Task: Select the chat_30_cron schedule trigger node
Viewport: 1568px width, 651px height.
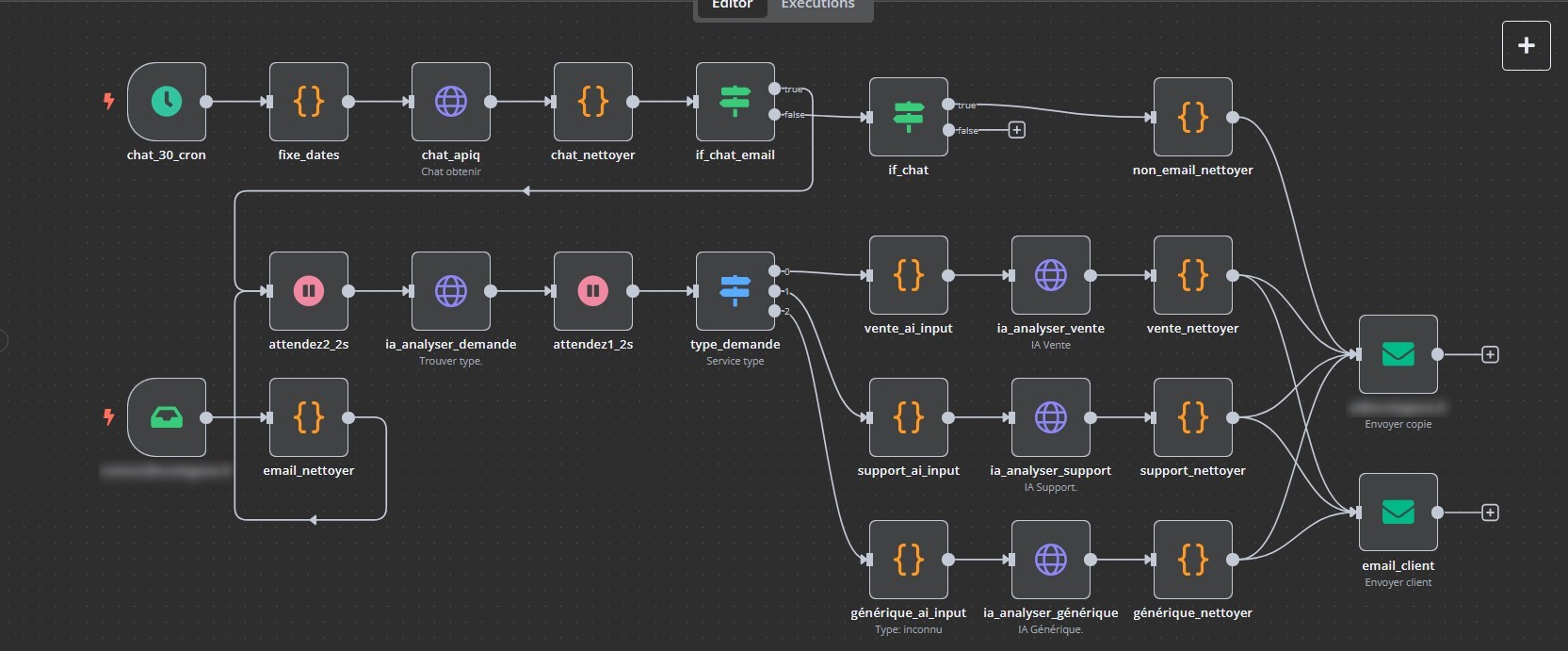Action: pos(167,102)
